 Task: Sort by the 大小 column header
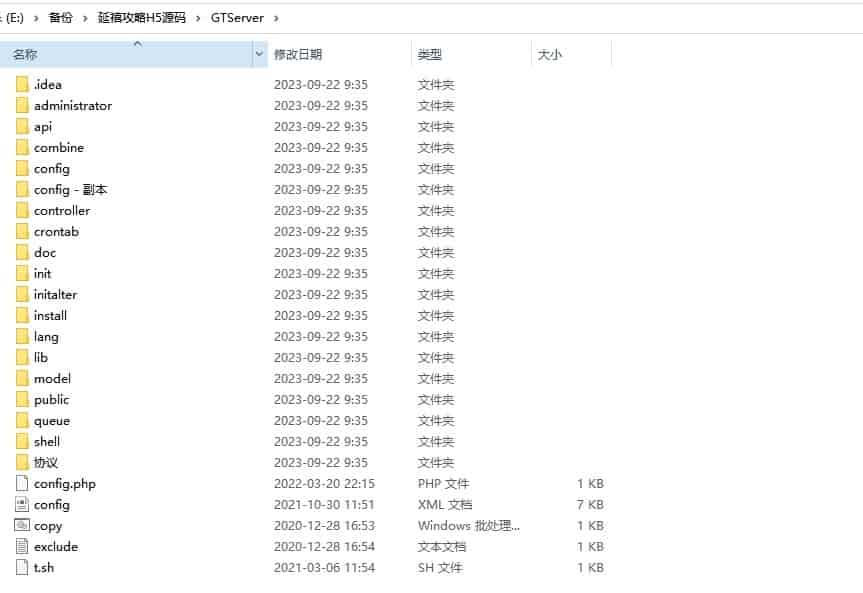pos(571,54)
